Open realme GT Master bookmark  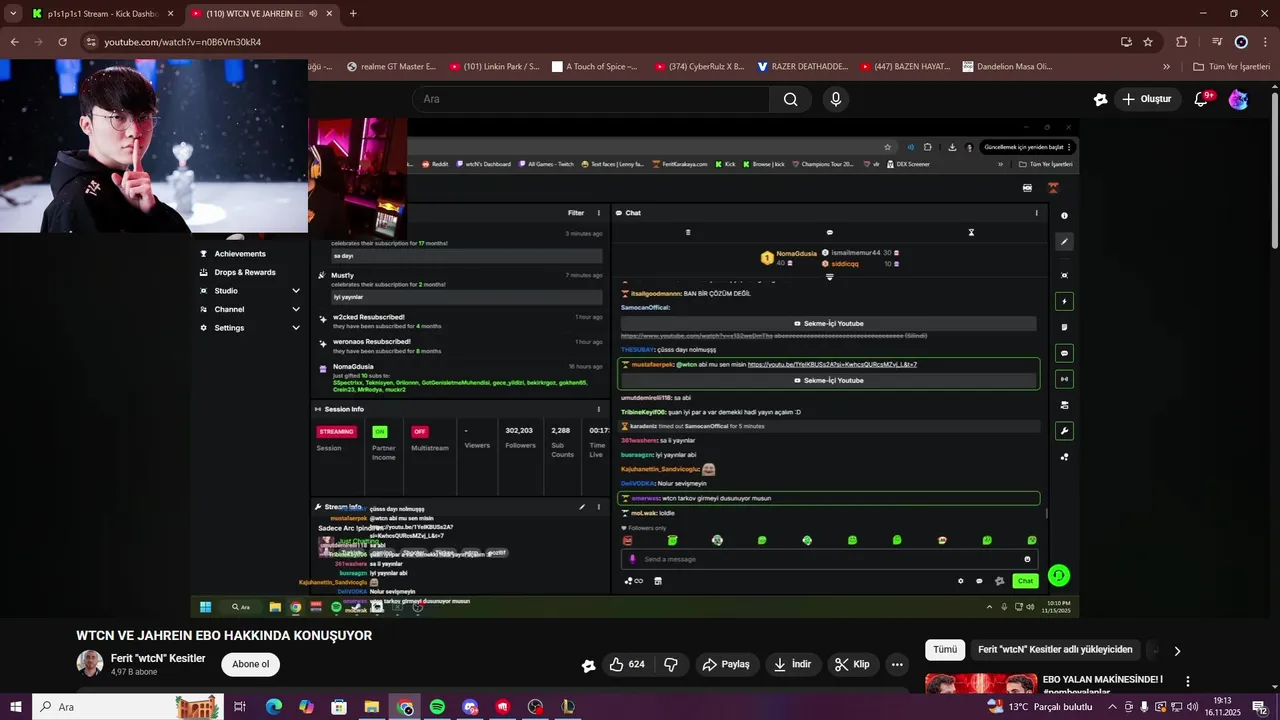[391, 67]
